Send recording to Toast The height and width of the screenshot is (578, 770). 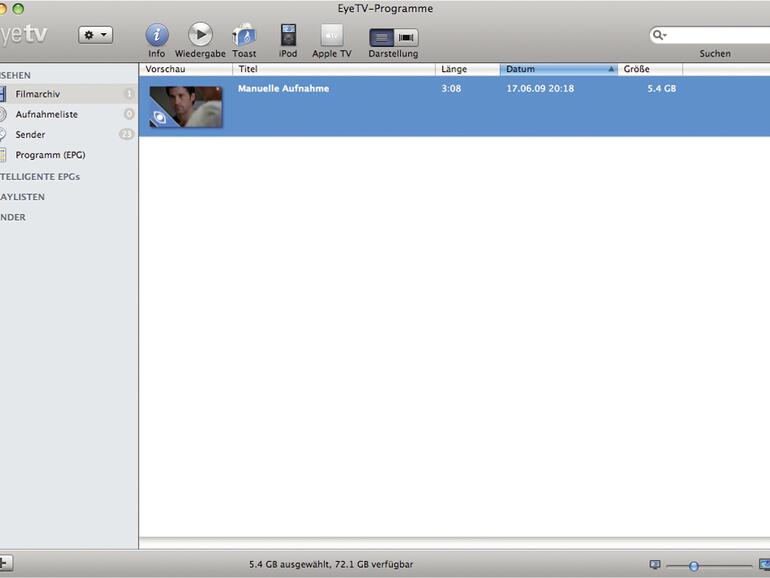244,35
